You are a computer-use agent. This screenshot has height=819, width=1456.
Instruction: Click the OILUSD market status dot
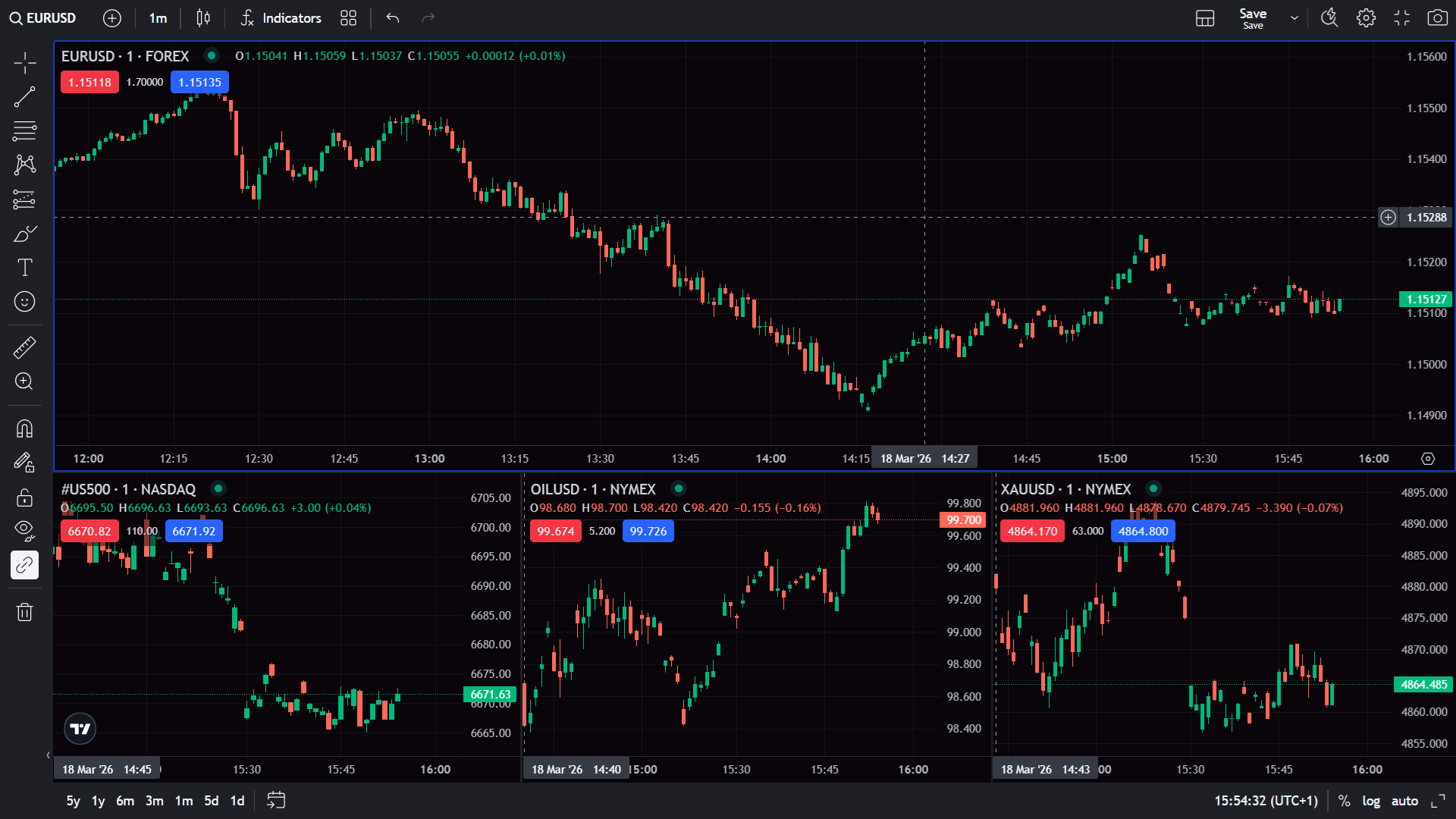(679, 488)
